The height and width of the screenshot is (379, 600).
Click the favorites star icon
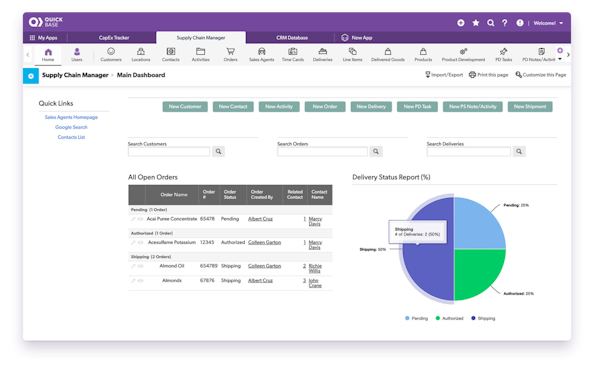coord(476,23)
